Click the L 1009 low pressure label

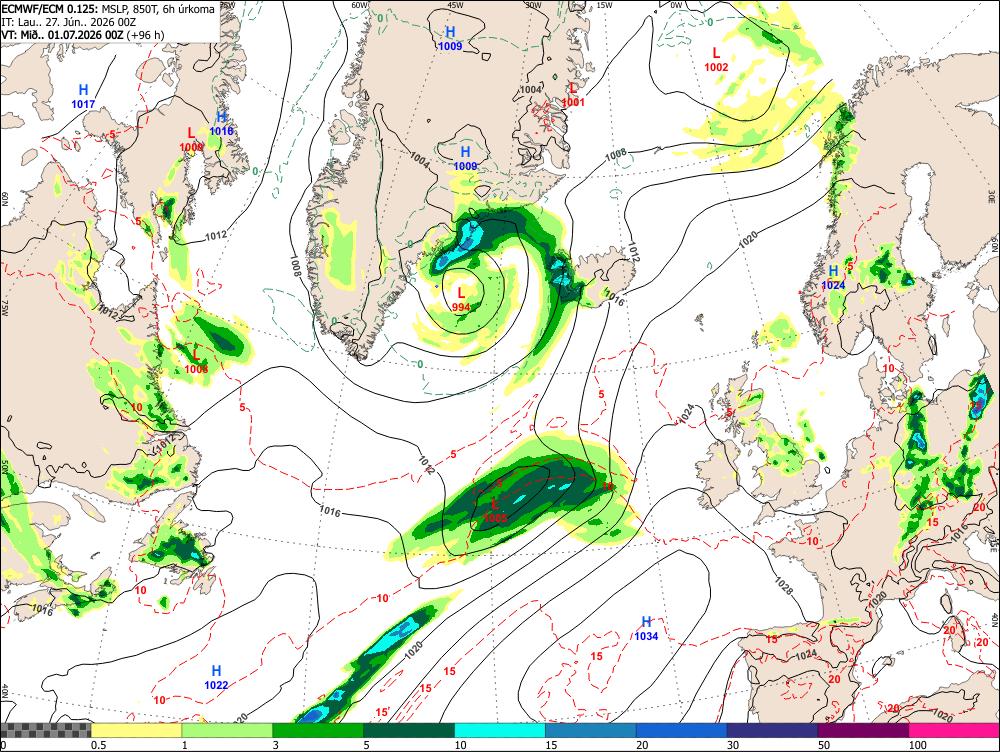(x=191, y=139)
